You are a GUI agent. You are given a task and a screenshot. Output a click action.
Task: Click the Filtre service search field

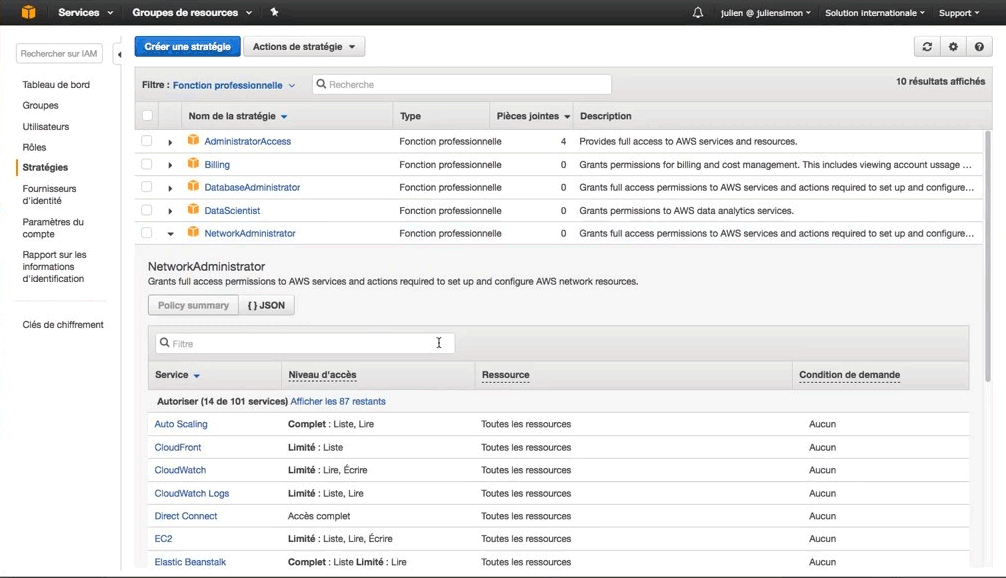(x=305, y=343)
